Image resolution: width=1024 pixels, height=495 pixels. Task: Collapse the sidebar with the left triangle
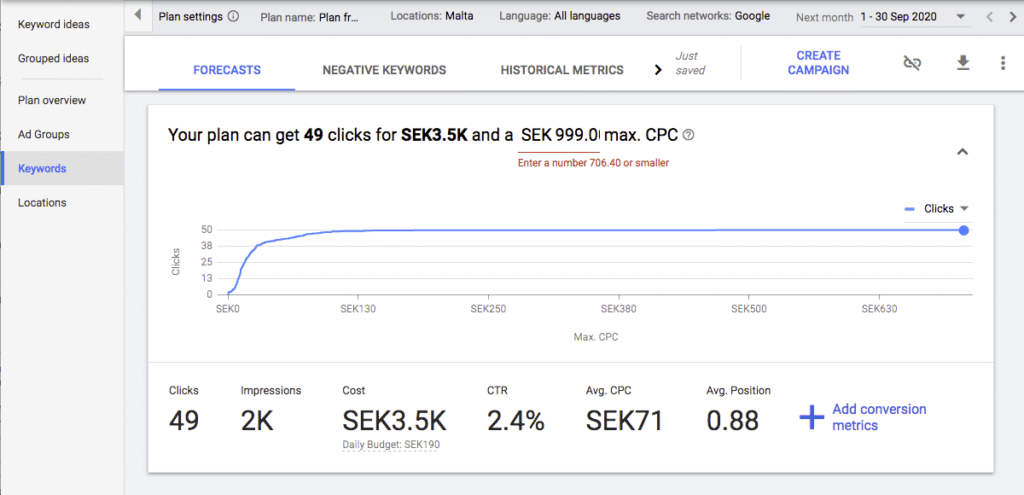pyautogui.click(x=137, y=16)
